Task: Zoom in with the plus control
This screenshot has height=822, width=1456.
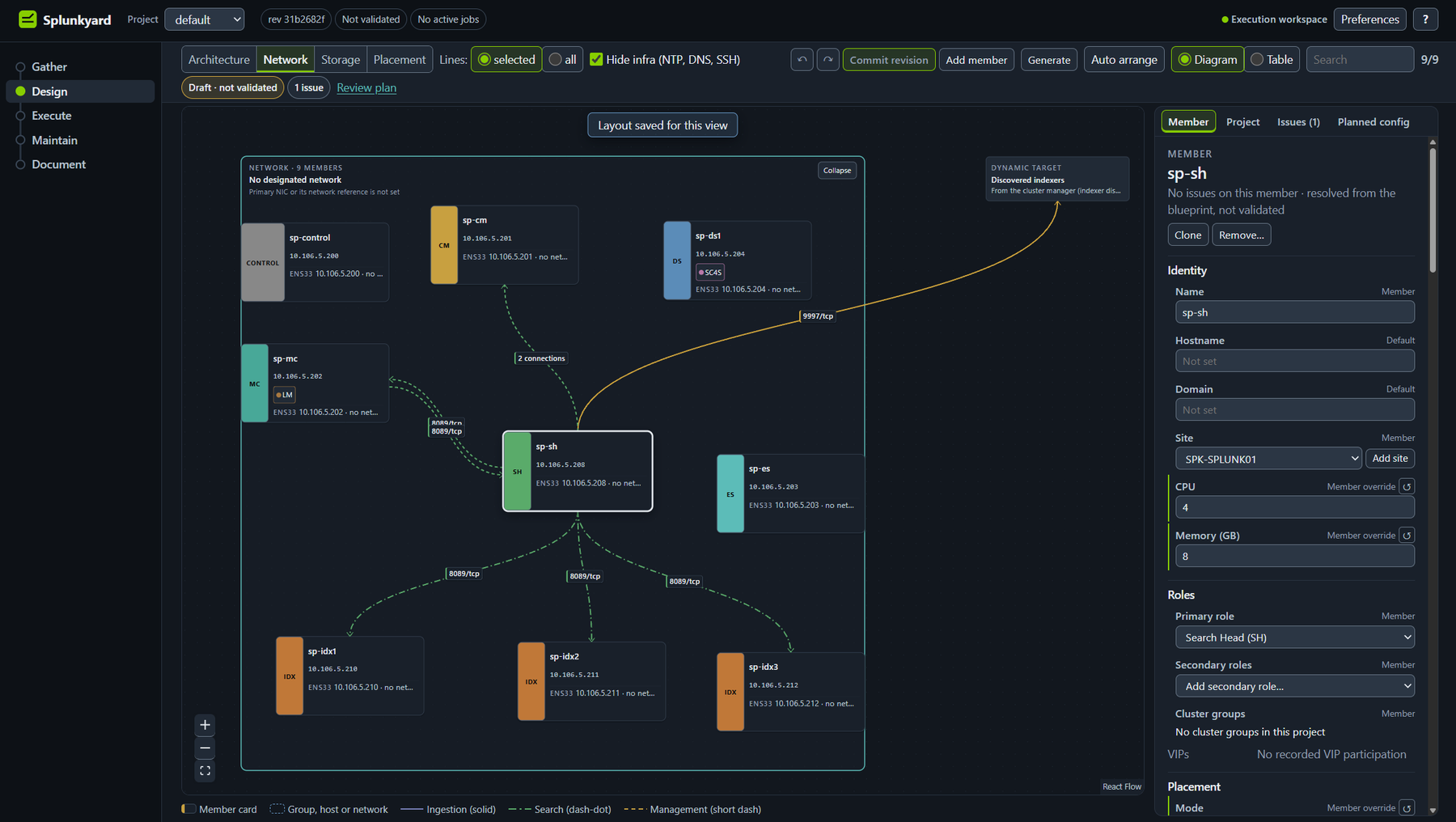Action: (205, 725)
